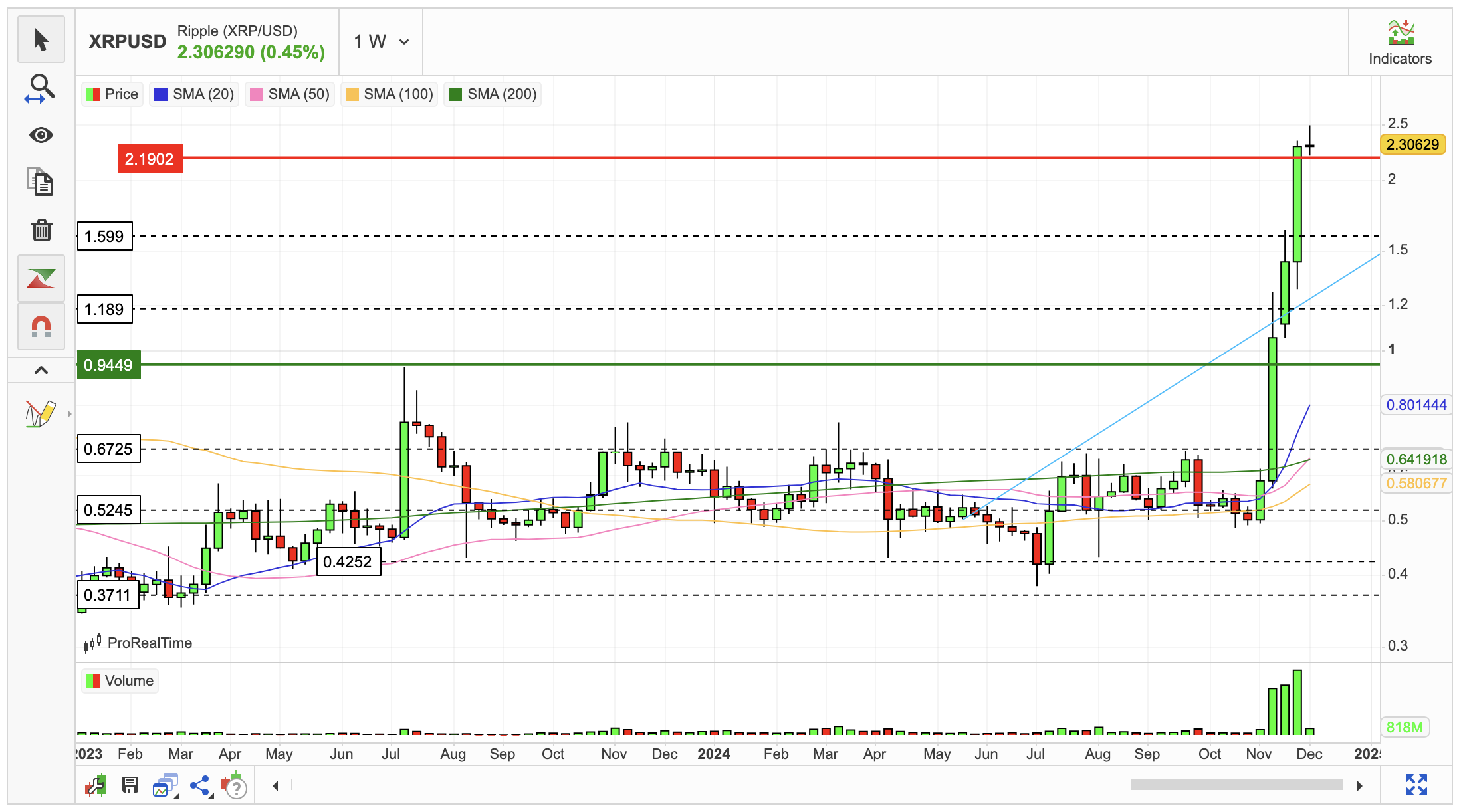This screenshot has width=1461, height=812.
Task: Click the Ripple (XRP/USD) name
Action: point(237,31)
